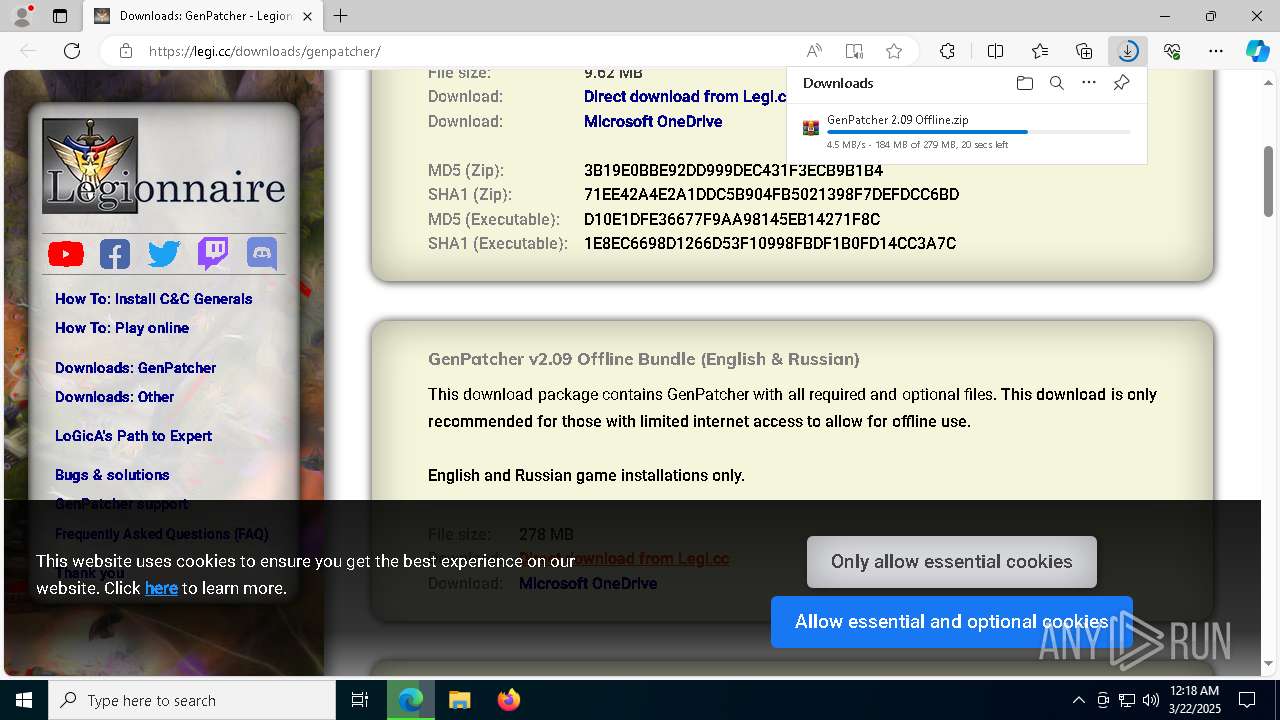
Task: Open the Collections icon
Action: pyautogui.click(x=1084, y=51)
